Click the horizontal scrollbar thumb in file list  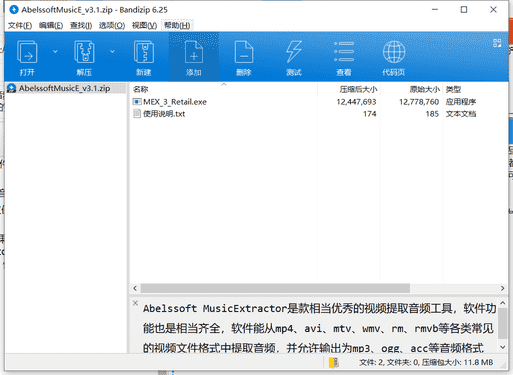tap(275, 288)
